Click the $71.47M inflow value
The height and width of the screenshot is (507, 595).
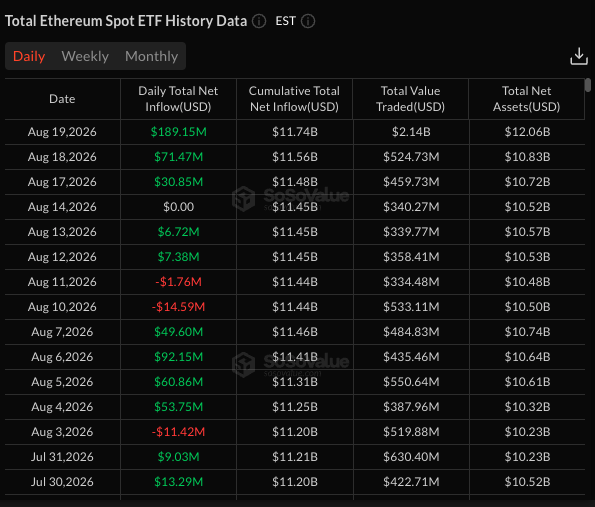click(178, 157)
